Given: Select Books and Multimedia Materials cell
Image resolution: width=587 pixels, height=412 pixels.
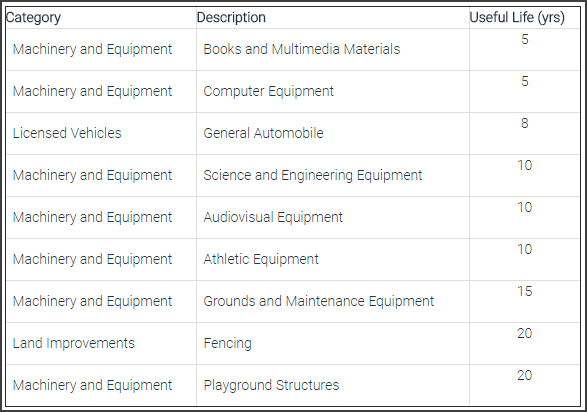Looking at the screenshot, I should 302,49.
